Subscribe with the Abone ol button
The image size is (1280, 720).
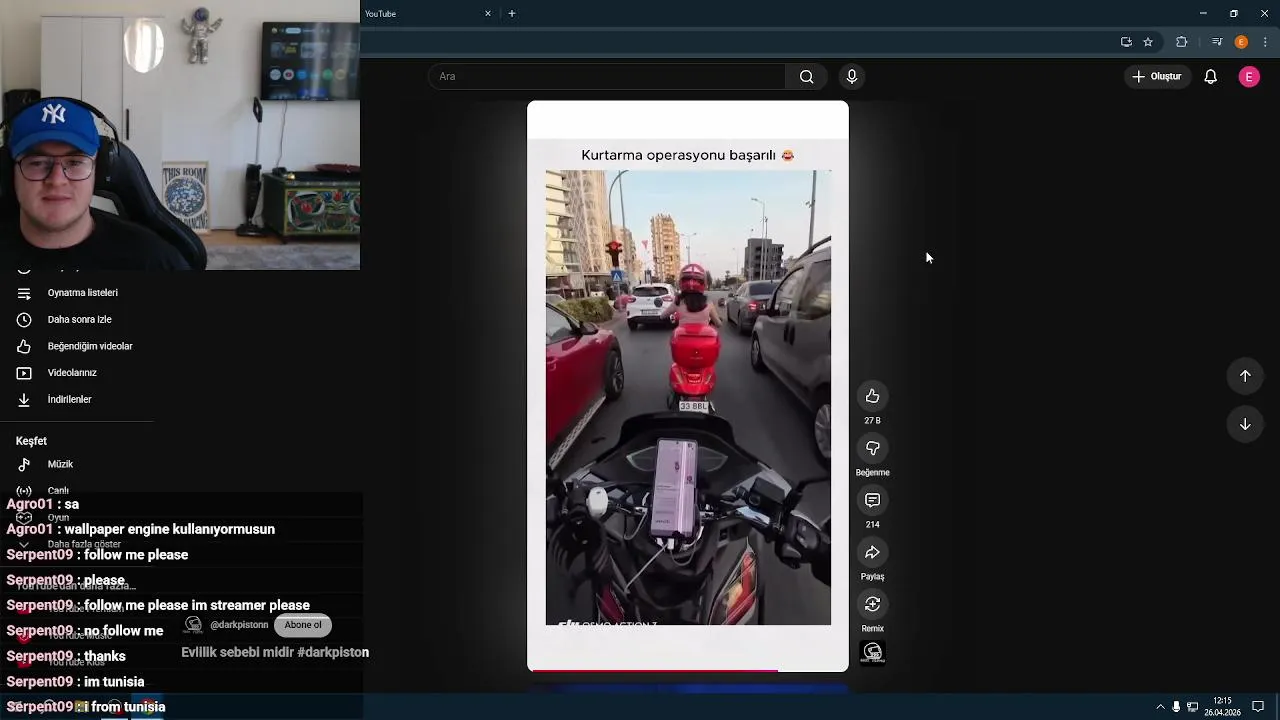coord(303,625)
